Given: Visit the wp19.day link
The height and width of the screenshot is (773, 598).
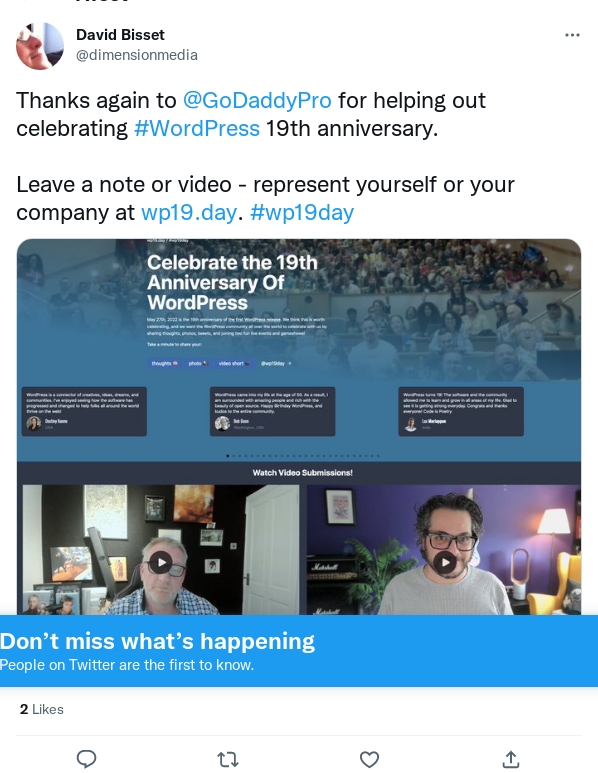Looking at the screenshot, I should pyautogui.click(x=189, y=212).
